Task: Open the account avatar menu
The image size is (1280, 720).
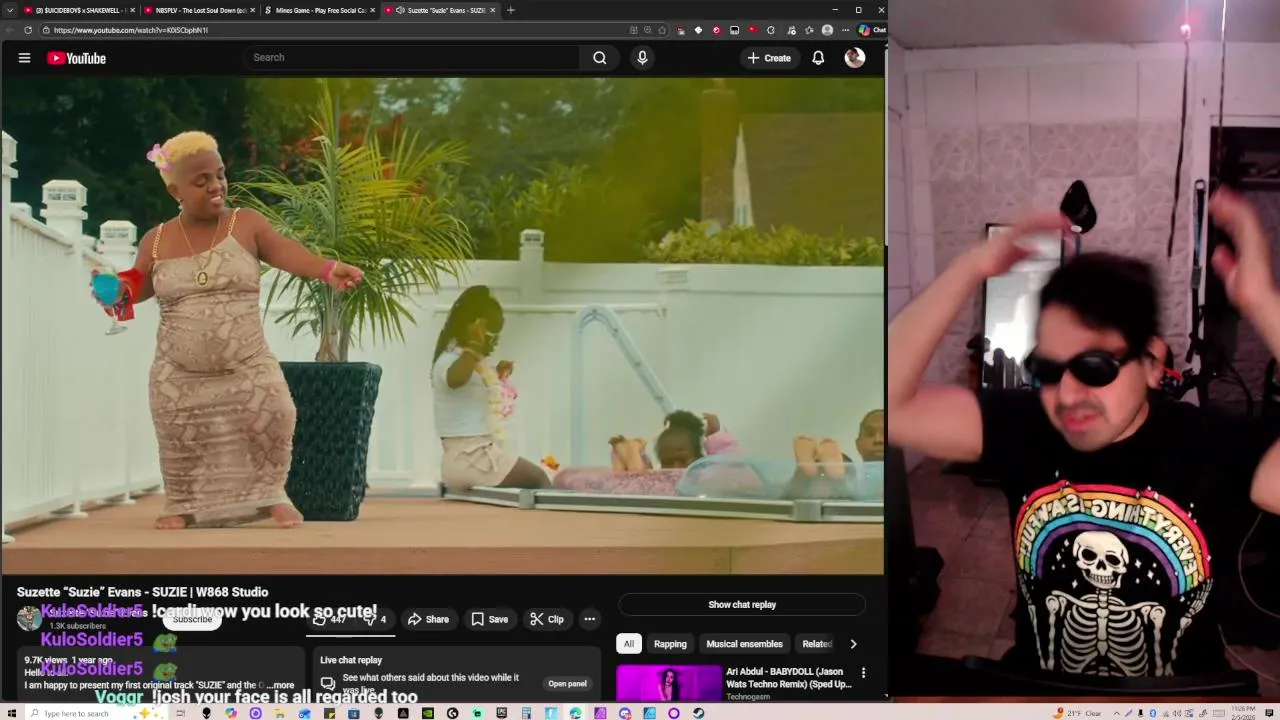Action: coord(854,58)
